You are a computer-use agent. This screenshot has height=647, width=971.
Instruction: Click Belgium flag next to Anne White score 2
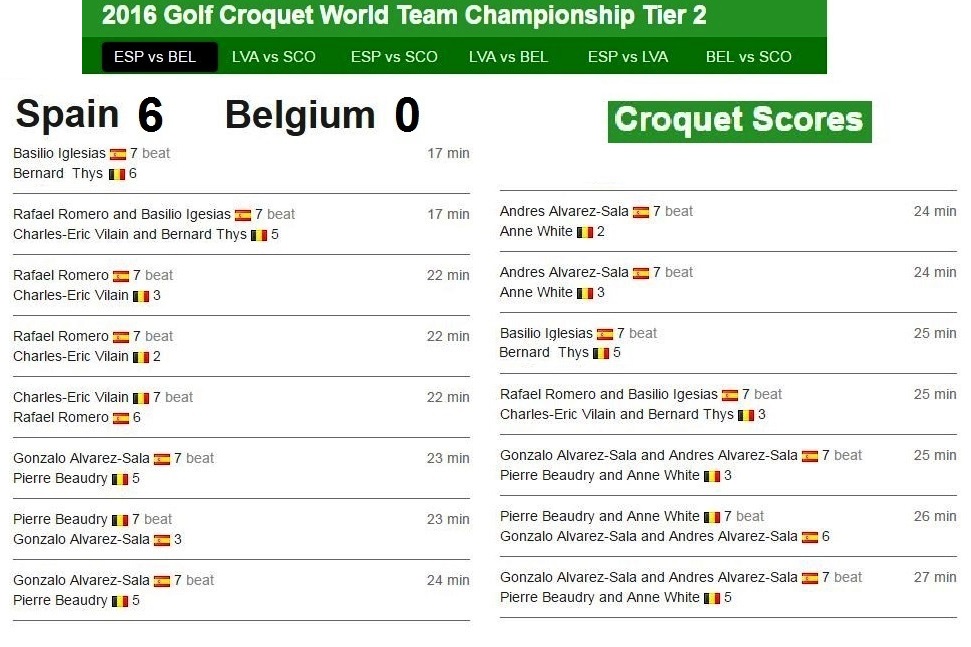click(585, 232)
